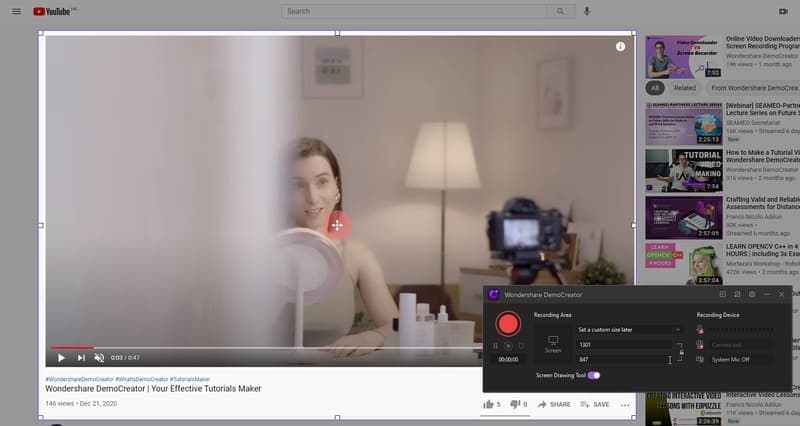Open the '[Webinar] SEAMEO-Partner' title link
Screen dimensions: 800x426
click(x=763, y=109)
